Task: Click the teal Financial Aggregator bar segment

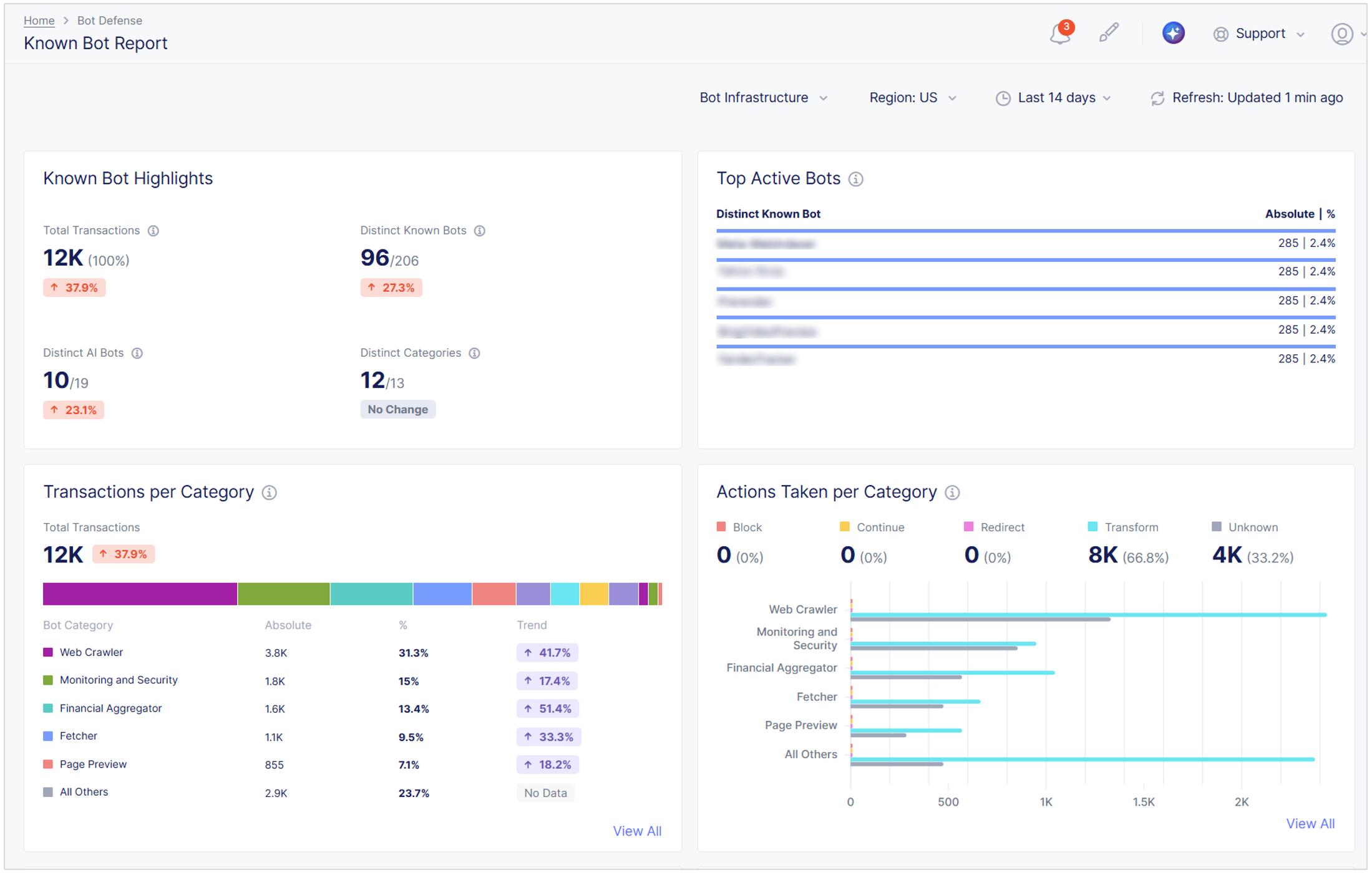Action: tap(371, 594)
